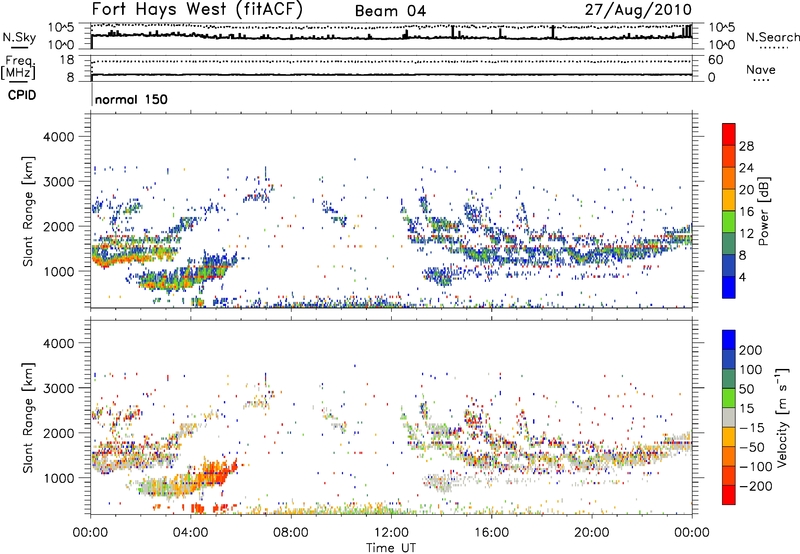Click the '12' label on the power colorbar

point(746,234)
